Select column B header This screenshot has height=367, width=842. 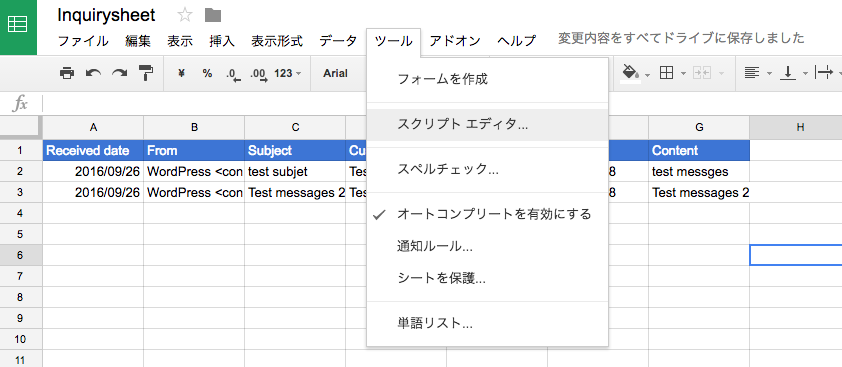(194, 127)
